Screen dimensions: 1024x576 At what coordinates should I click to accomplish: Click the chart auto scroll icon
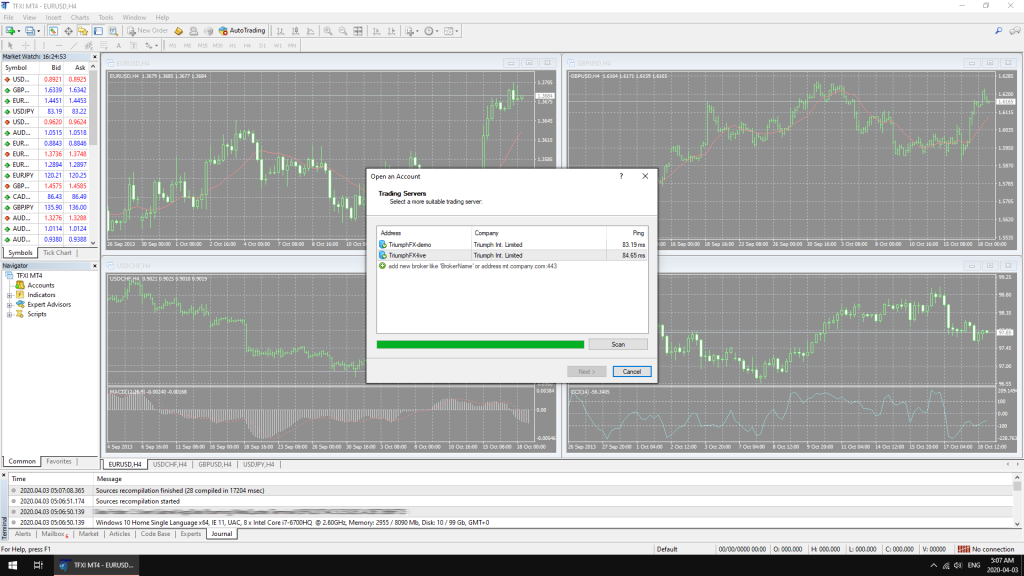pyautogui.click(x=376, y=31)
